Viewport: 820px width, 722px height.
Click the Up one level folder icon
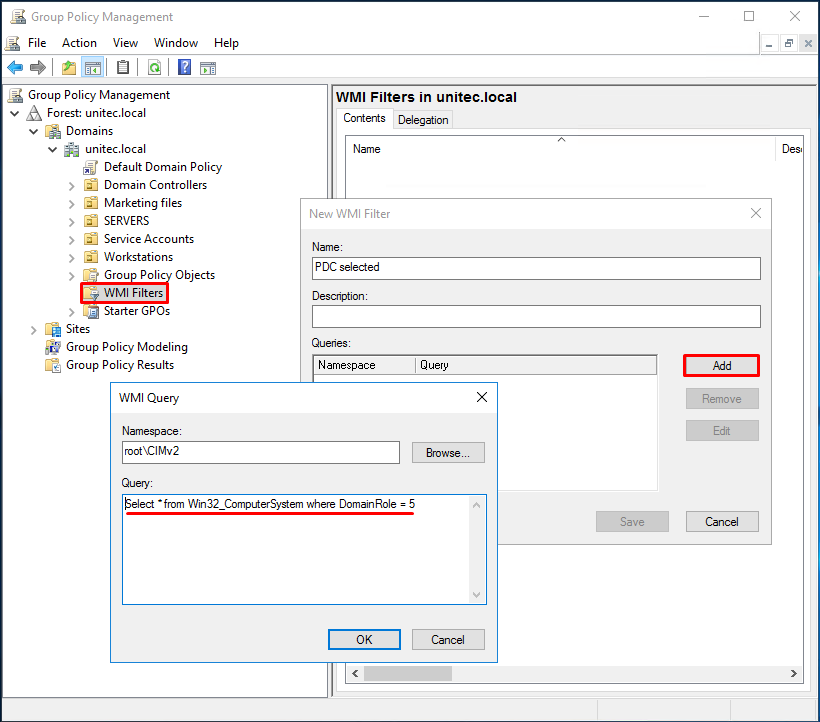(x=68, y=68)
